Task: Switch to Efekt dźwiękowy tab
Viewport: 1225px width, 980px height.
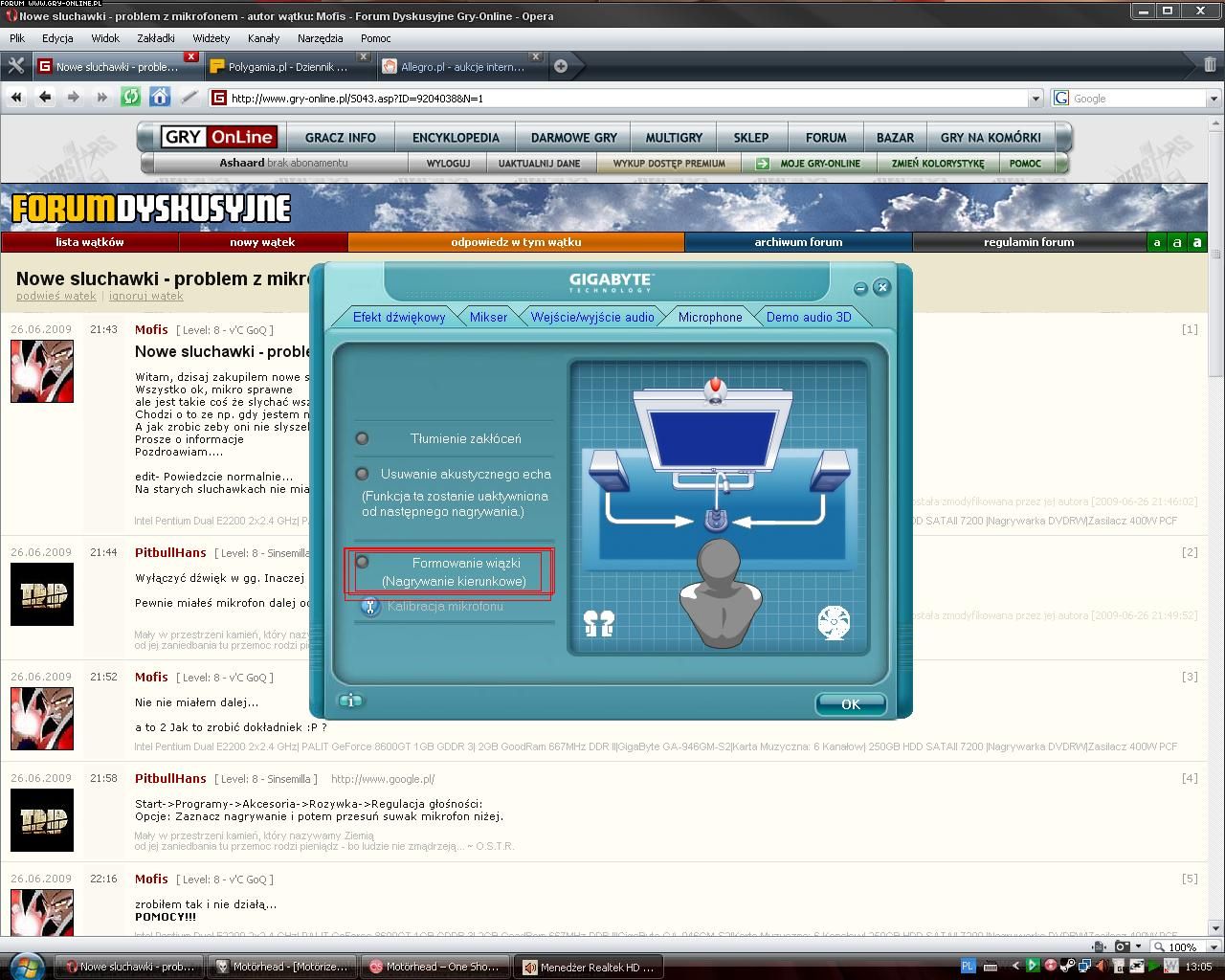Action: pyautogui.click(x=399, y=317)
